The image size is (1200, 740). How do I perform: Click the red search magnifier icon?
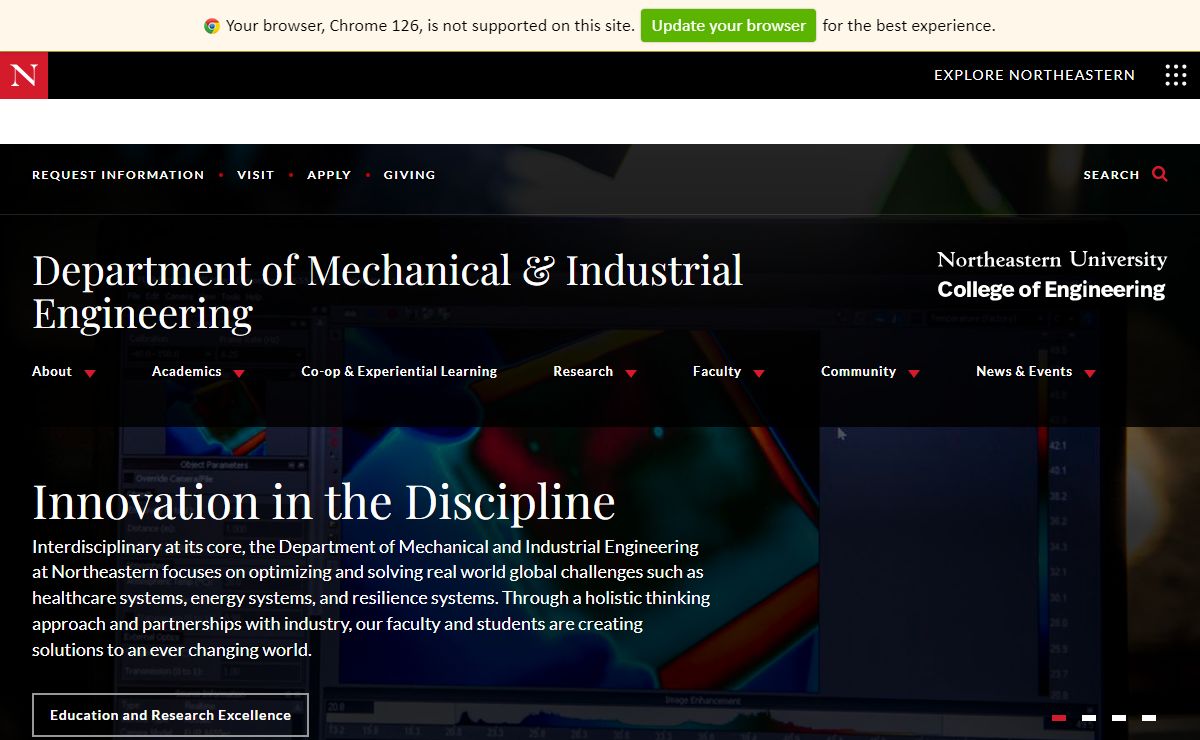pos(1160,174)
